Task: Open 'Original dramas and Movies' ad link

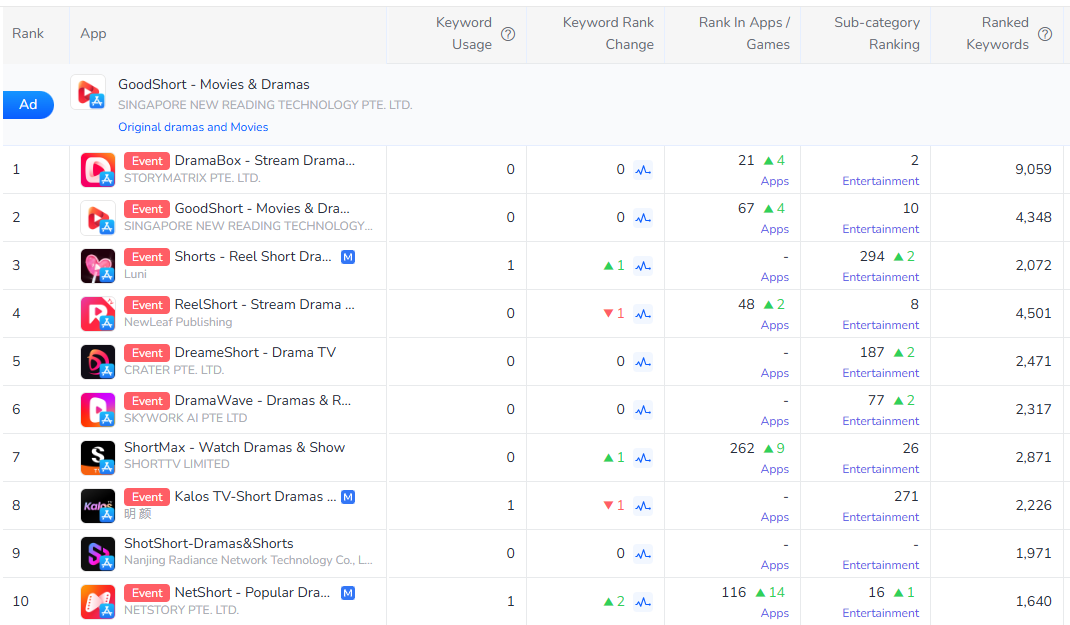Action: point(193,127)
